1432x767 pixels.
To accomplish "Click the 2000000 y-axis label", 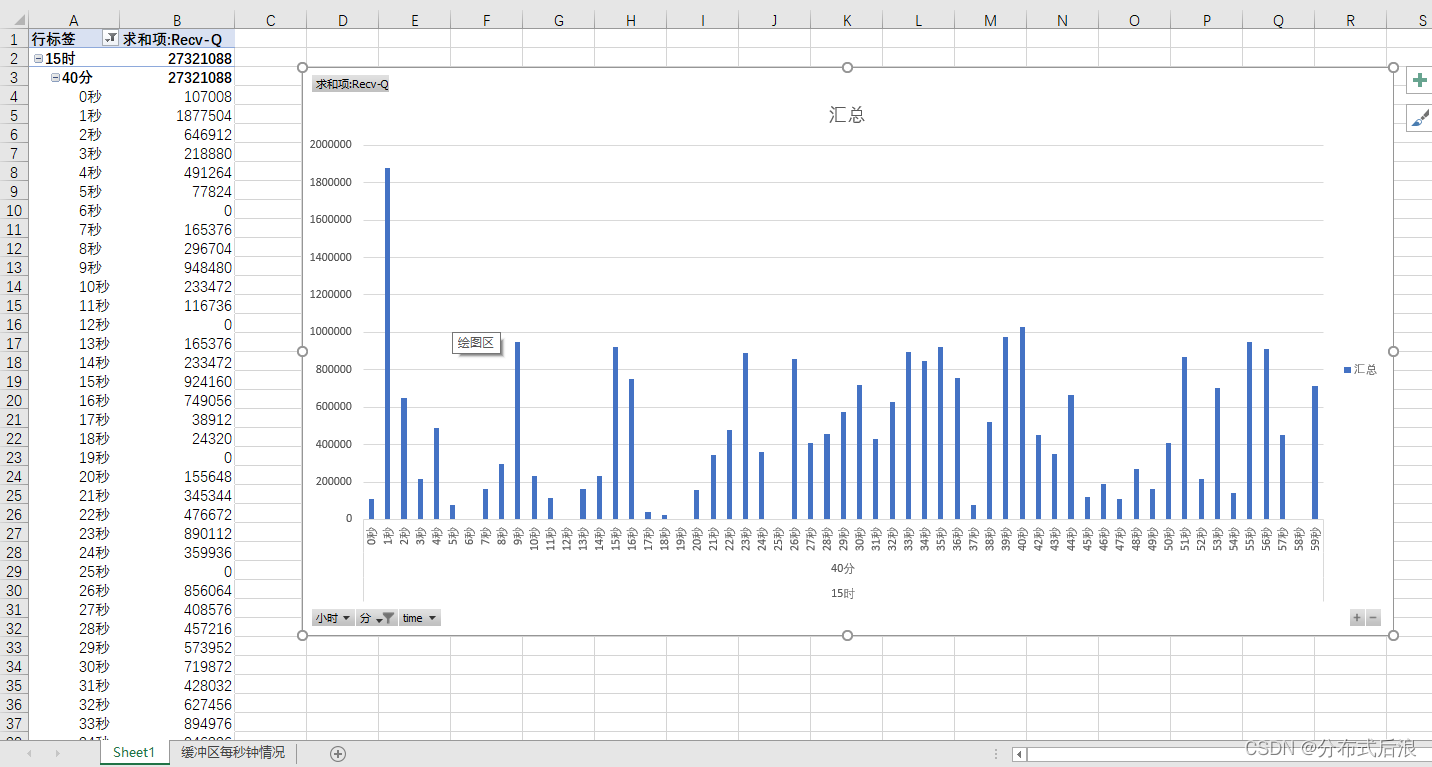I will click(331, 144).
